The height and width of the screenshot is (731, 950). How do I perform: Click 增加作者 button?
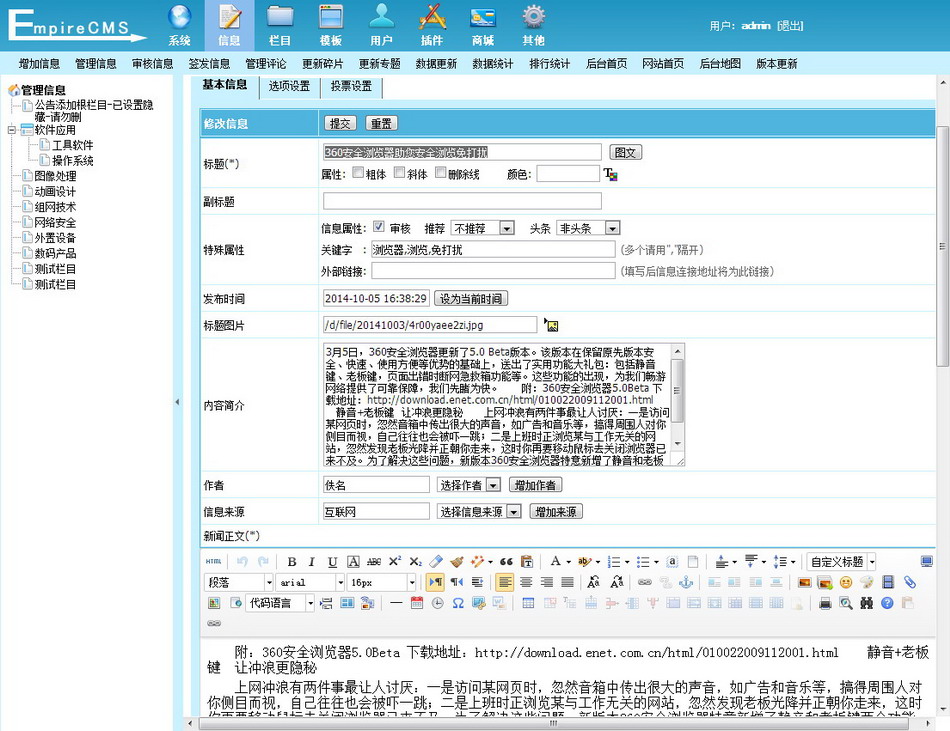pos(535,485)
